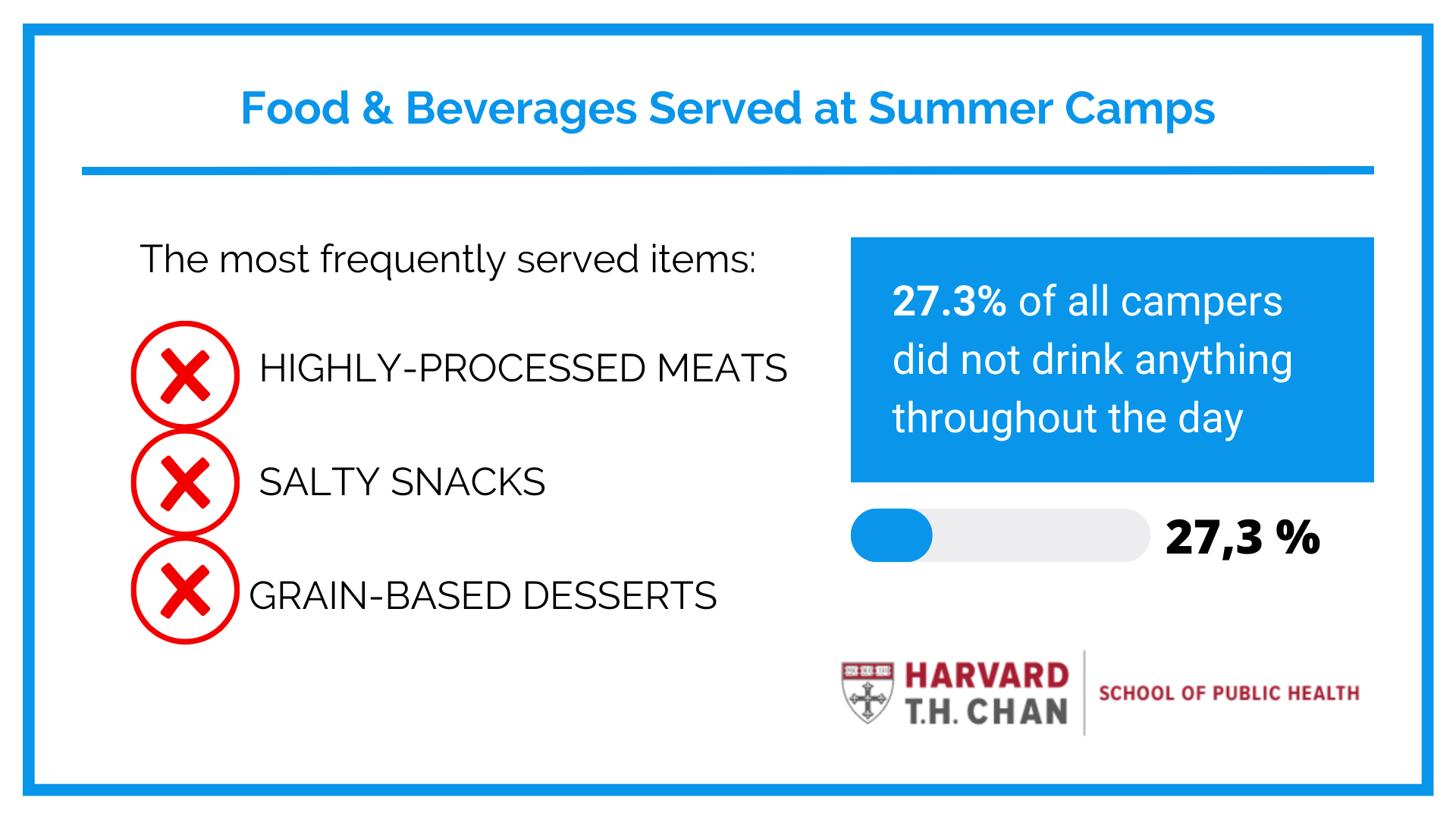This screenshot has width=1456, height=819.
Task: Click the blue filled part of progress bar
Action: (892, 535)
